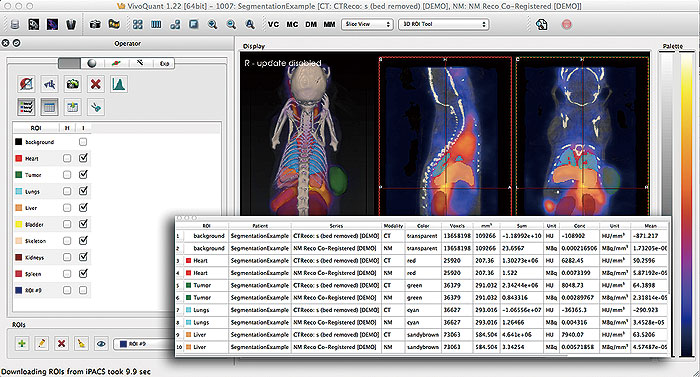Toggle the Lungs hide checkbox
Image resolution: width=700 pixels, height=377 pixels.
[67, 191]
